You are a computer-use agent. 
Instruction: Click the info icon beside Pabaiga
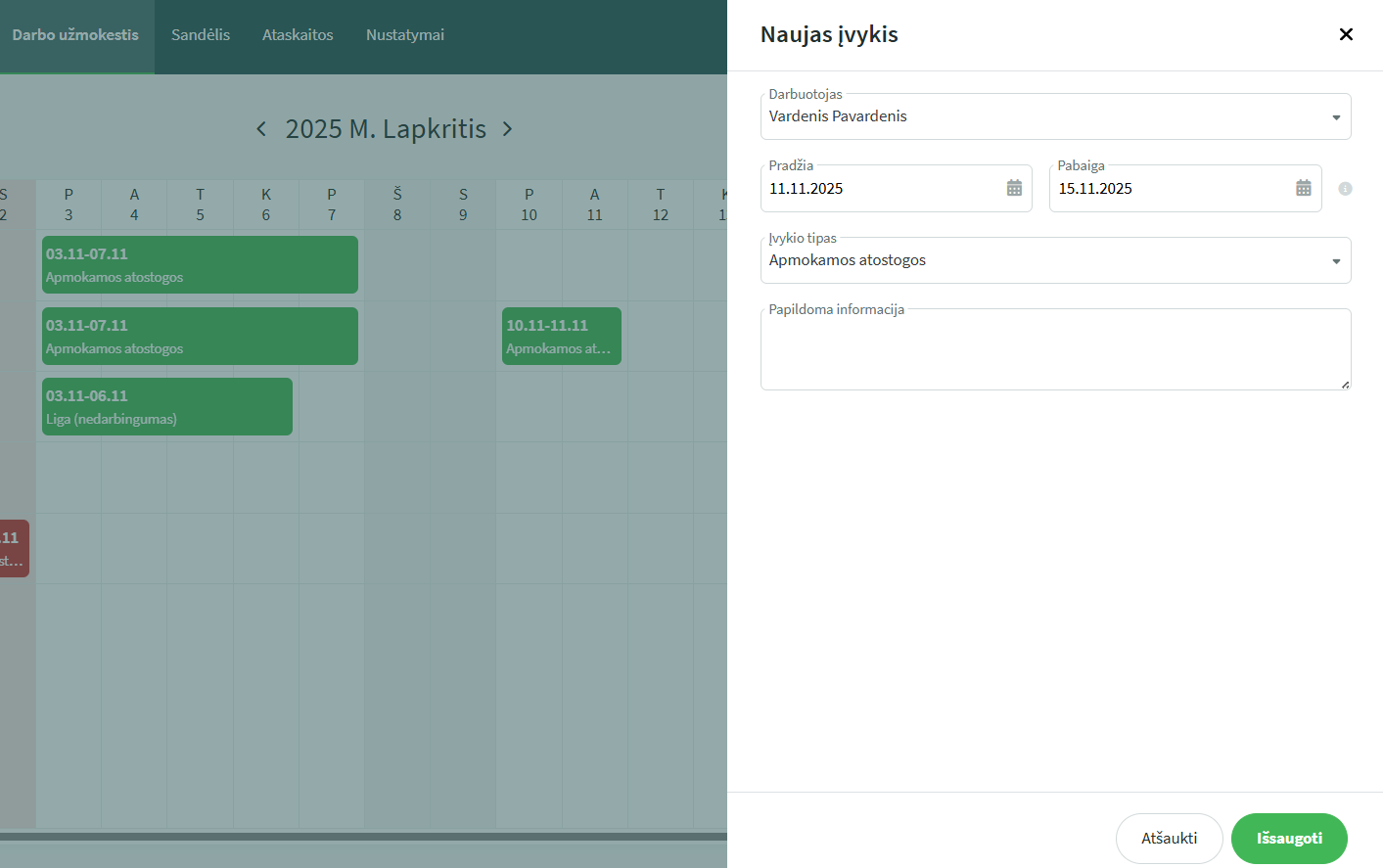tap(1345, 189)
